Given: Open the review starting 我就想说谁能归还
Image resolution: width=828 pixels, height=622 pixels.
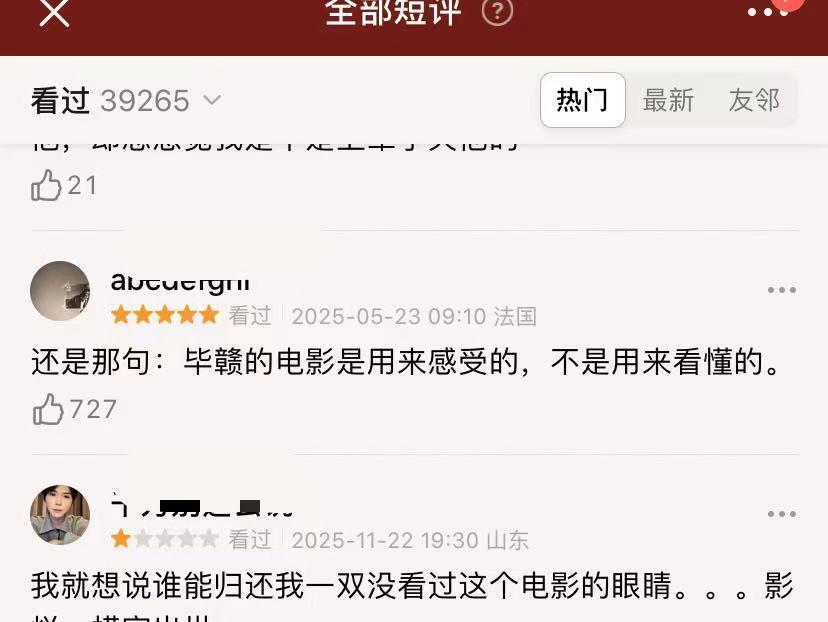Looking at the screenshot, I should click(412, 596).
